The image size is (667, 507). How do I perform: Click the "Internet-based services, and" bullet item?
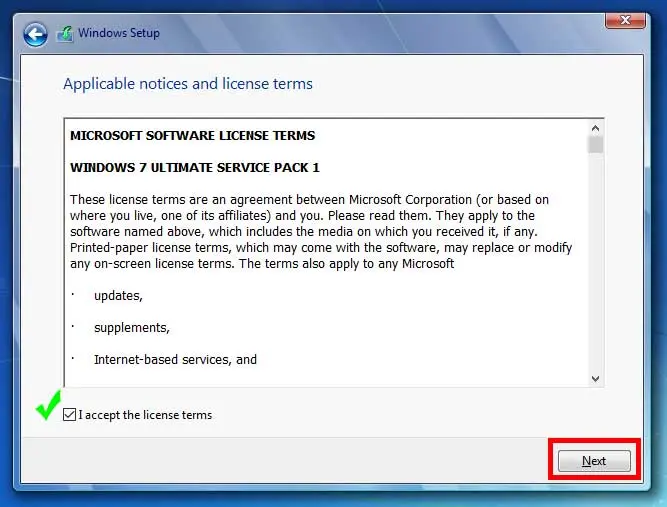click(x=175, y=359)
